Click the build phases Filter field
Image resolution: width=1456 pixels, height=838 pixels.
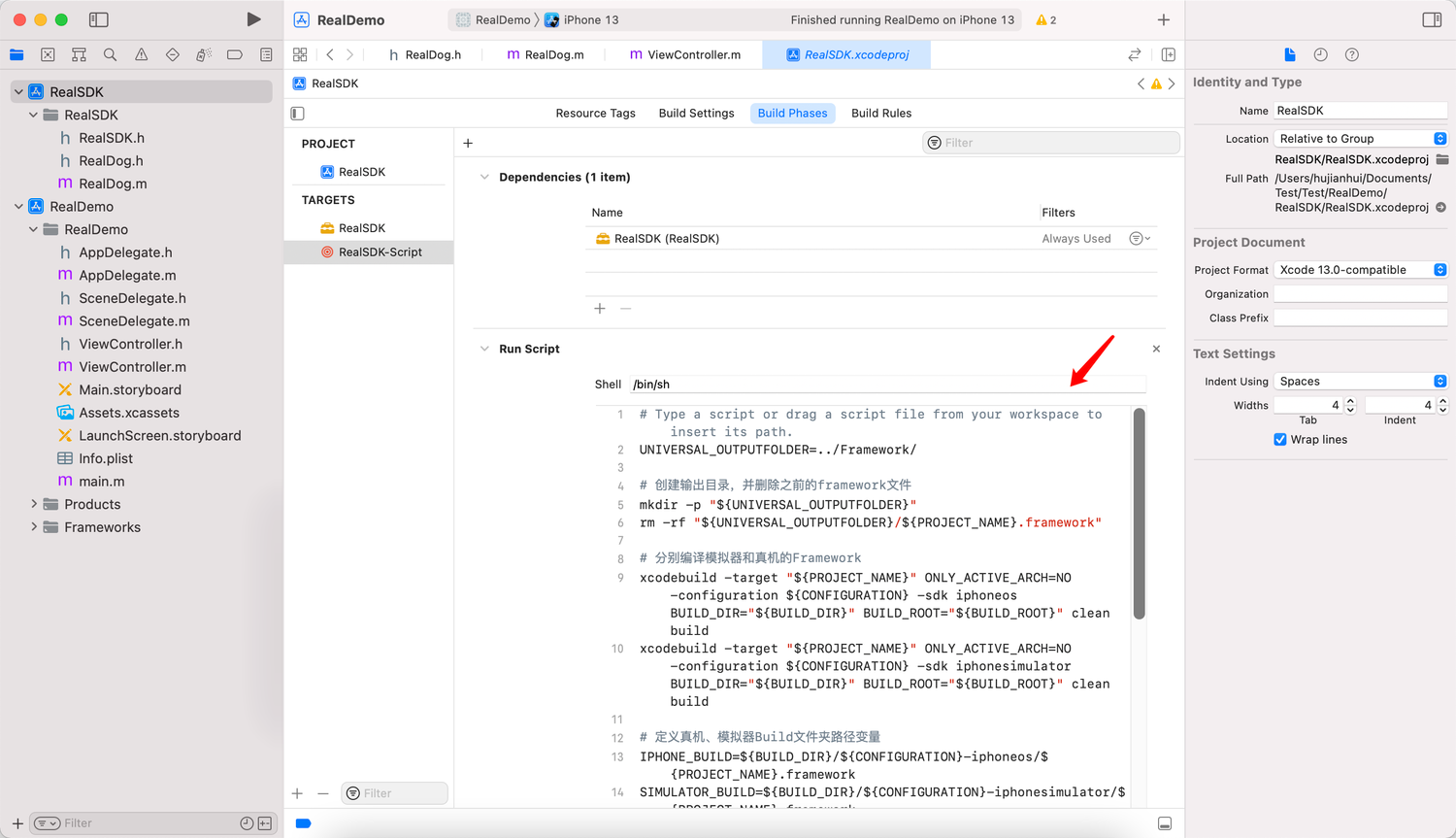(x=1051, y=143)
